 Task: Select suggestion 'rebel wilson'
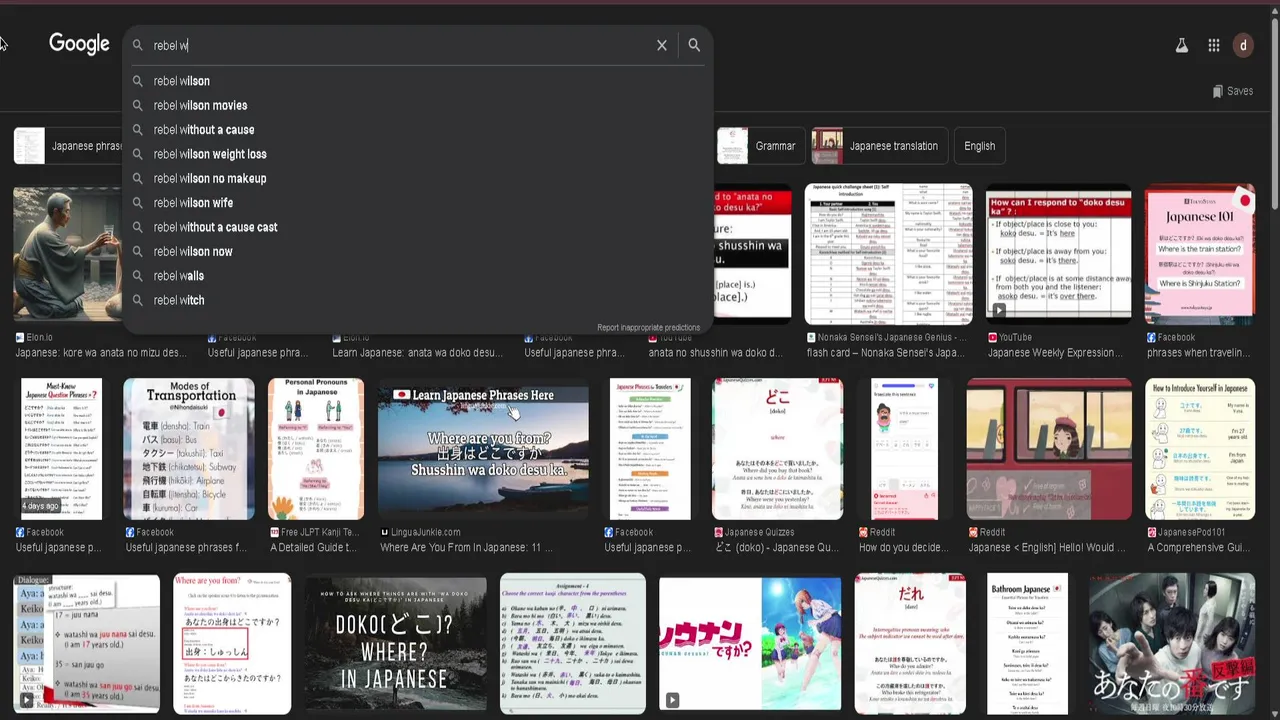click(418, 81)
